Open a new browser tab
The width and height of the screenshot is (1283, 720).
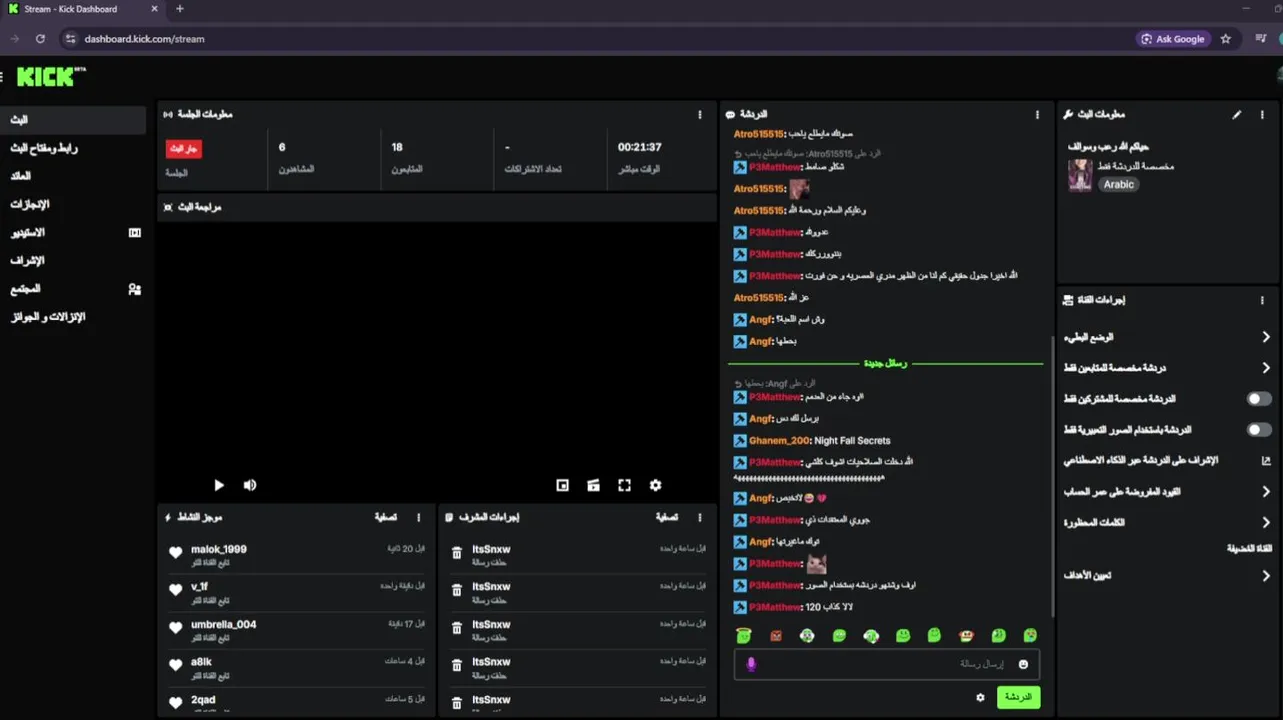(x=180, y=9)
